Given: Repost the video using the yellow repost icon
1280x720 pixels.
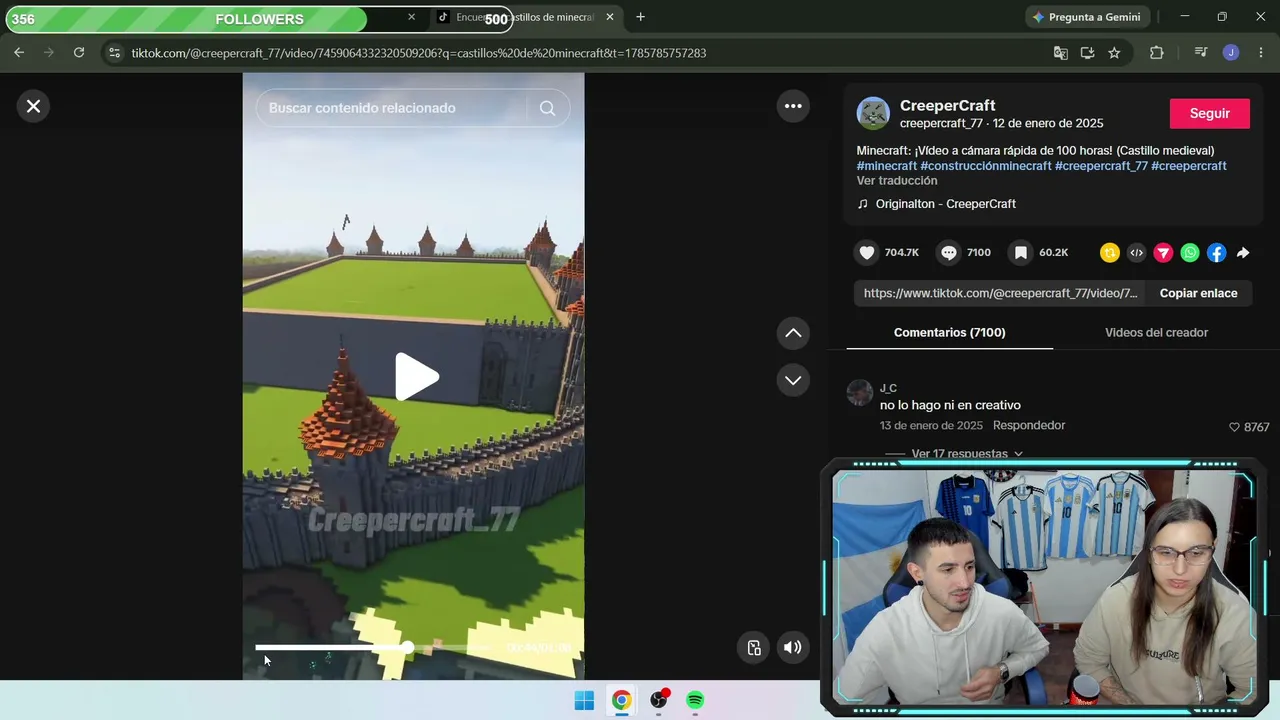Looking at the screenshot, I should tap(1109, 253).
